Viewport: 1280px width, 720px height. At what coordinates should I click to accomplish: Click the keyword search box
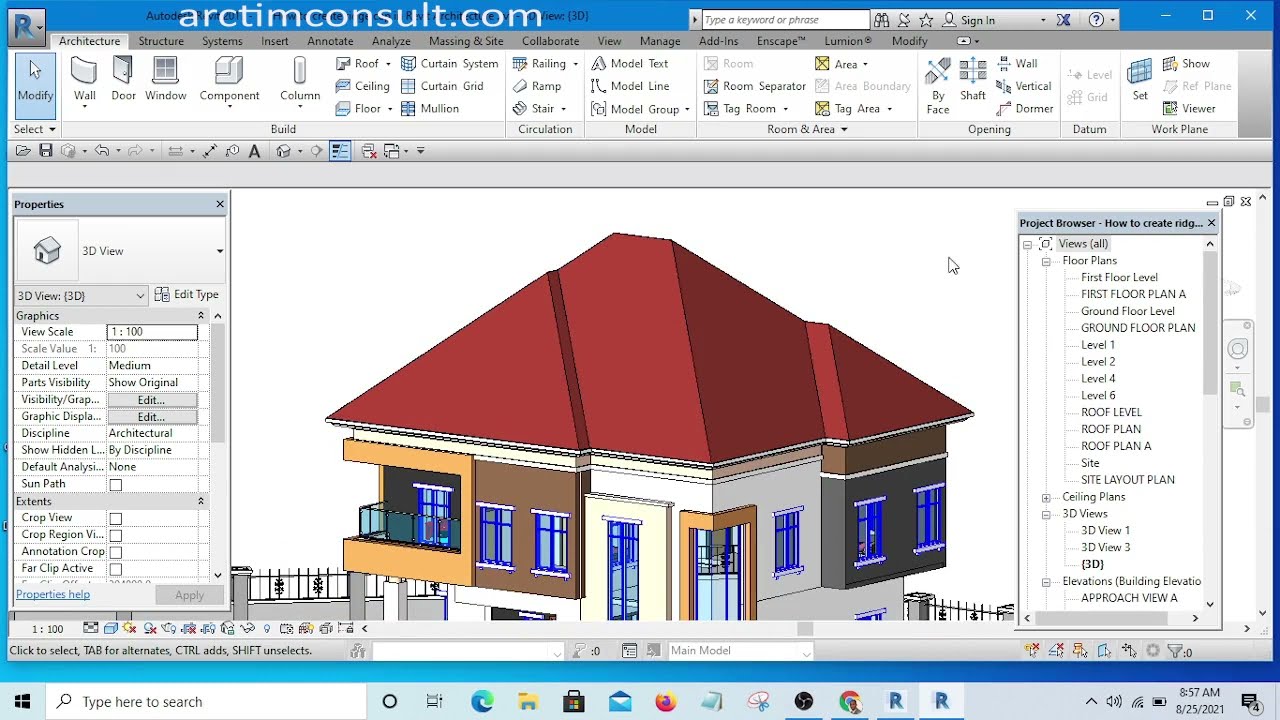coord(785,20)
